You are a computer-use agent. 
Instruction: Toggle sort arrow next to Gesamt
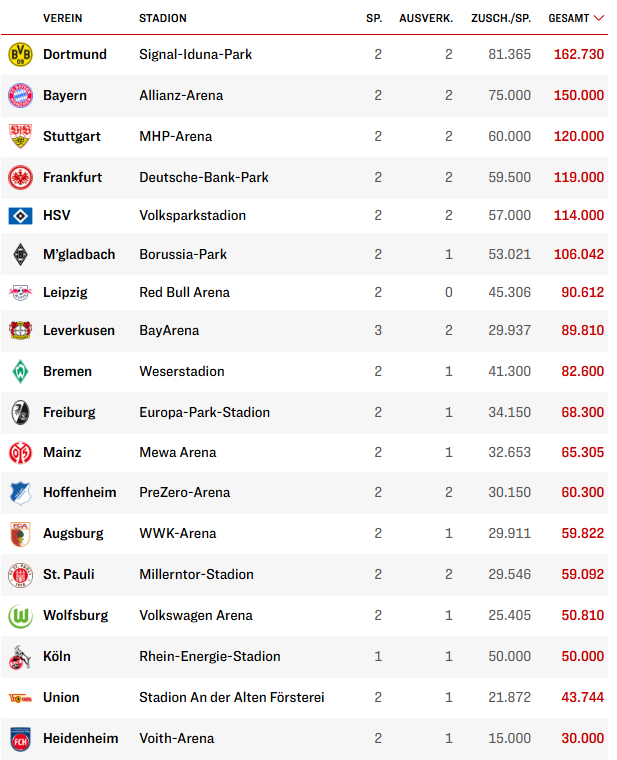coord(599,18)
